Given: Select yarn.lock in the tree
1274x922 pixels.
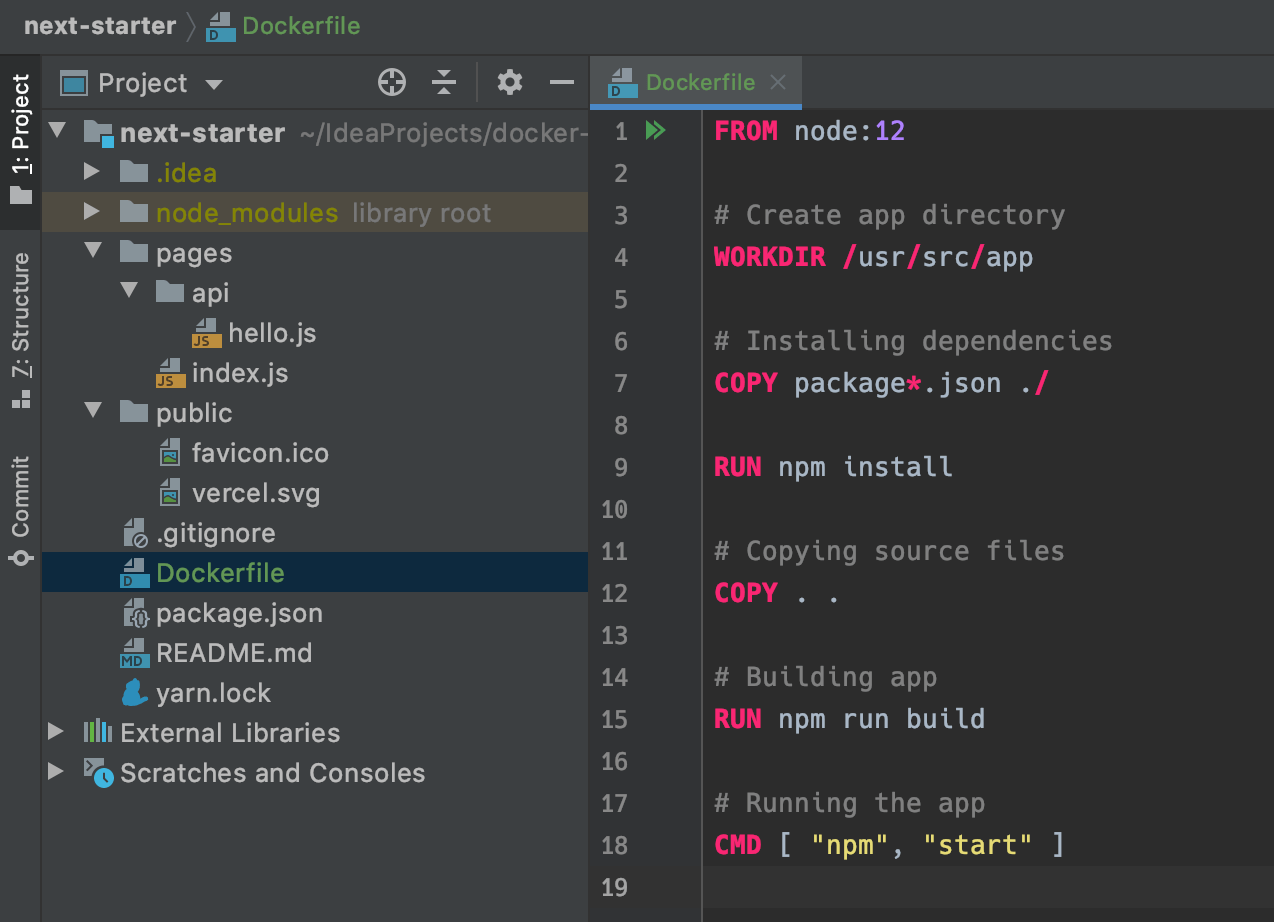Looking at the screenshot, I should pyautogui.click(x=214, y=693).
